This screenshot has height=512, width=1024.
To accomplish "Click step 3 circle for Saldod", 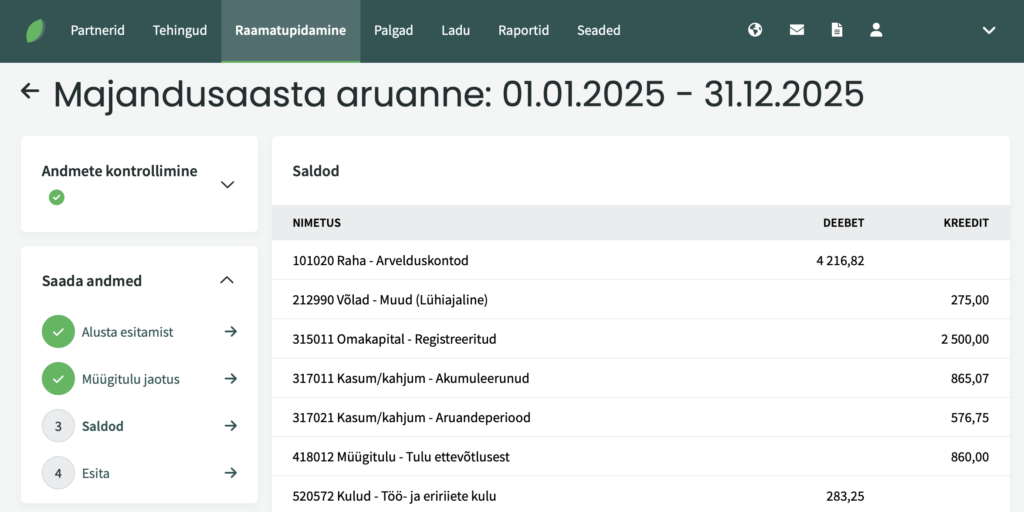I will tap(58, 426).
